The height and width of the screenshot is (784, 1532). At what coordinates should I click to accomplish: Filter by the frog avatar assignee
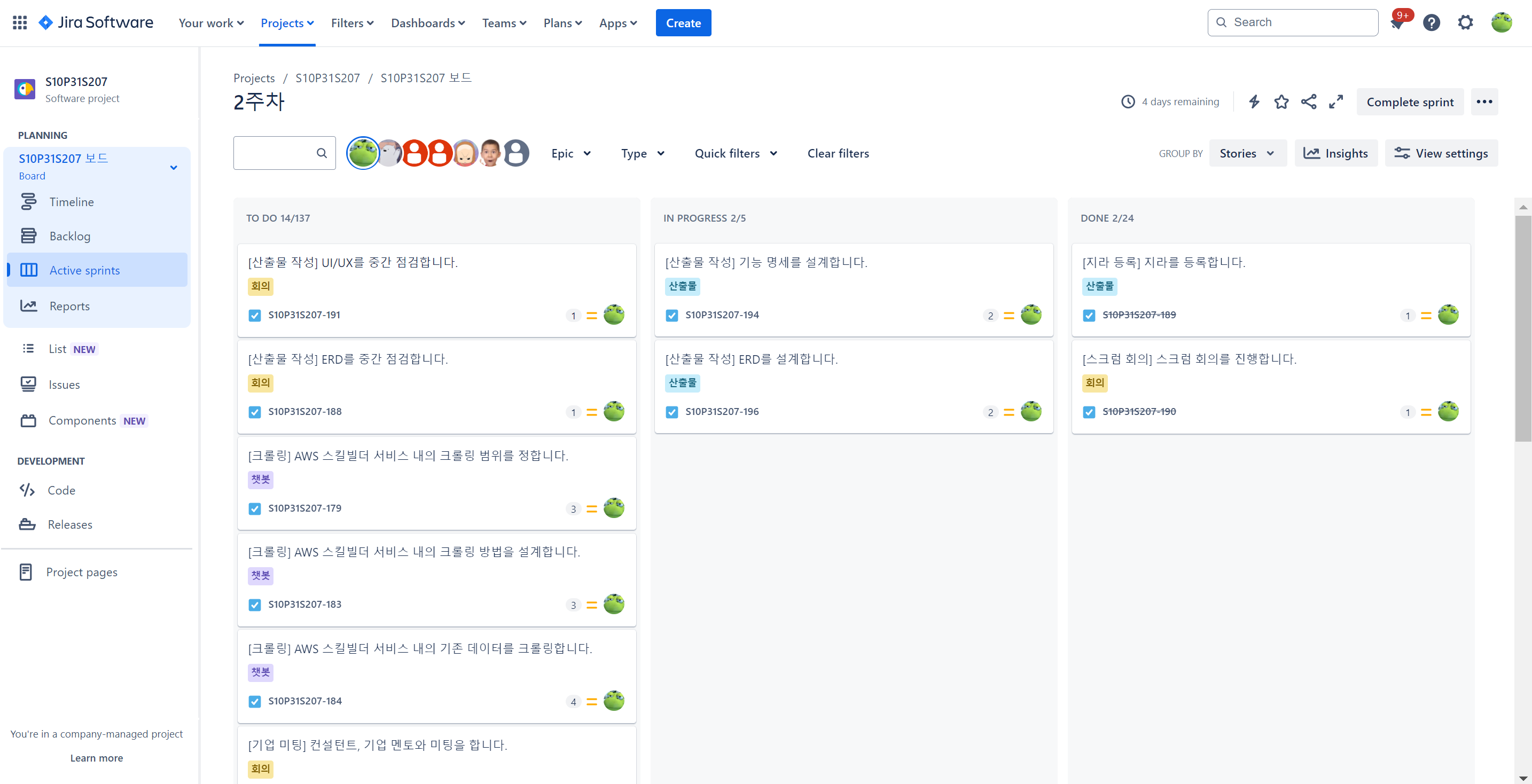pyautogui.click(x=363, y=153)
